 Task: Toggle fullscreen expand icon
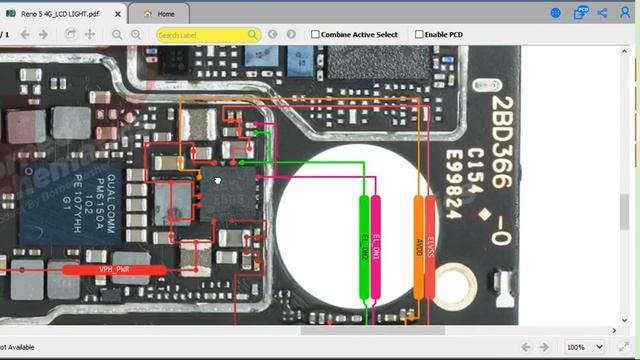point(624,347)
